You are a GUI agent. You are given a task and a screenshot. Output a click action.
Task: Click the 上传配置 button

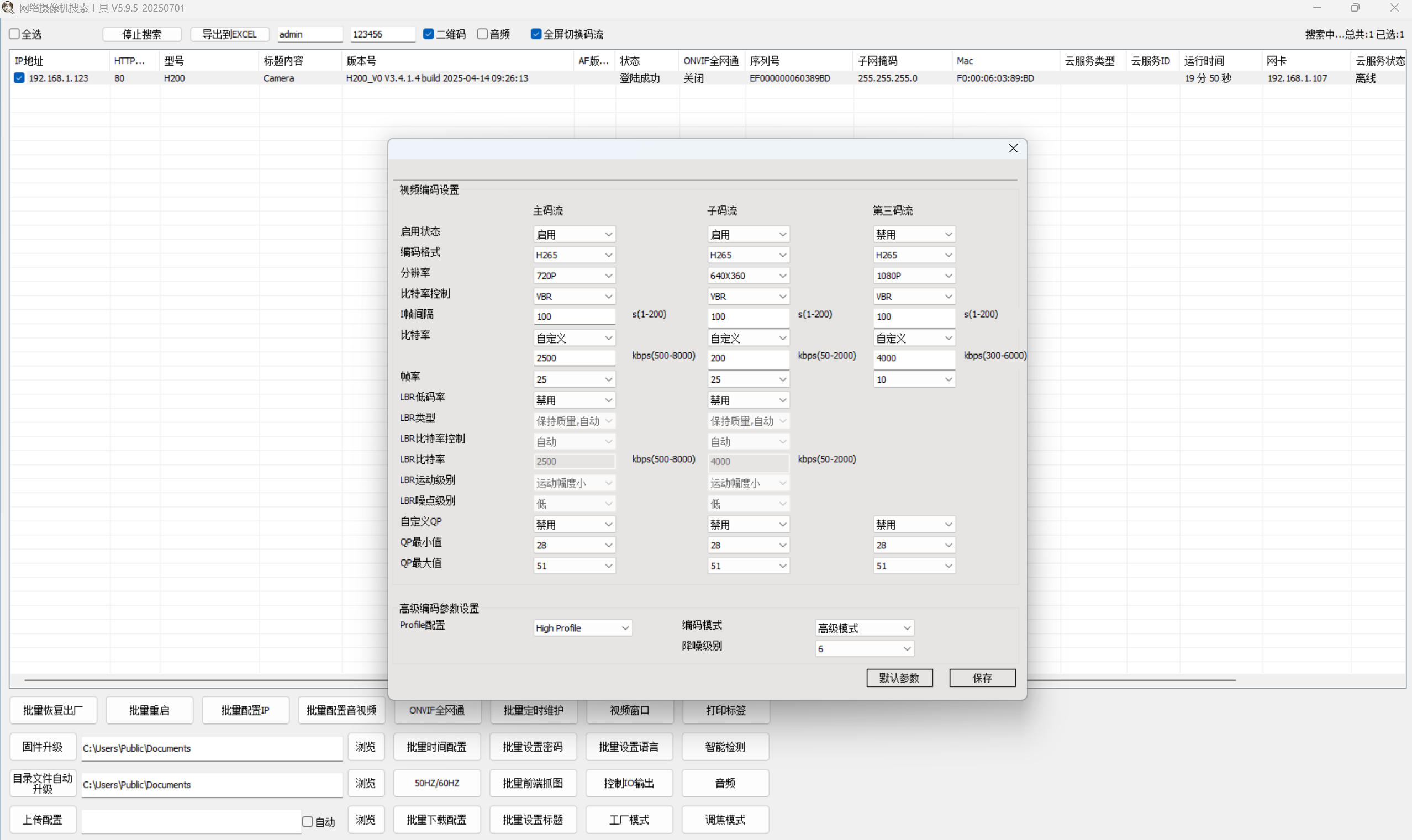point(43,820)
